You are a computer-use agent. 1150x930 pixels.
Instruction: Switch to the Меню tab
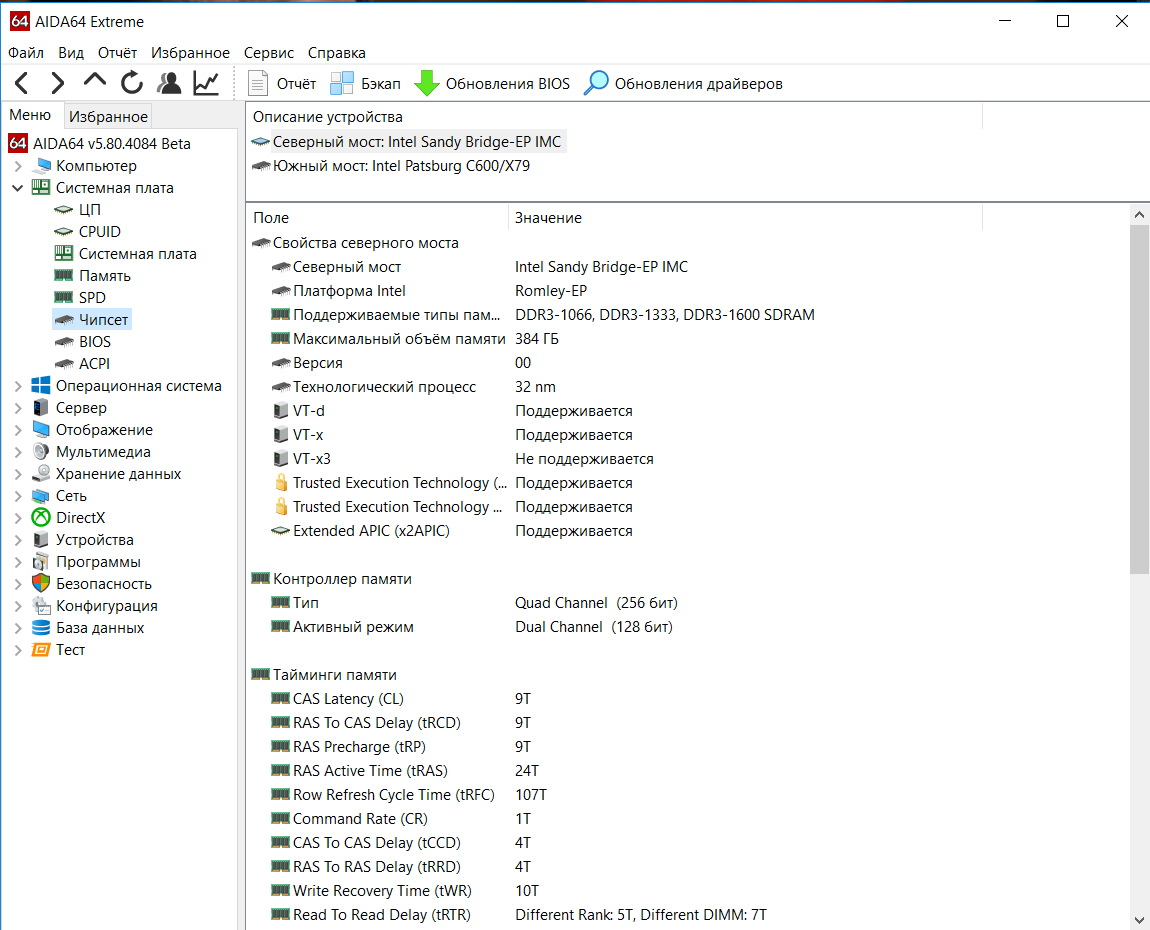(x=30, y=115)
